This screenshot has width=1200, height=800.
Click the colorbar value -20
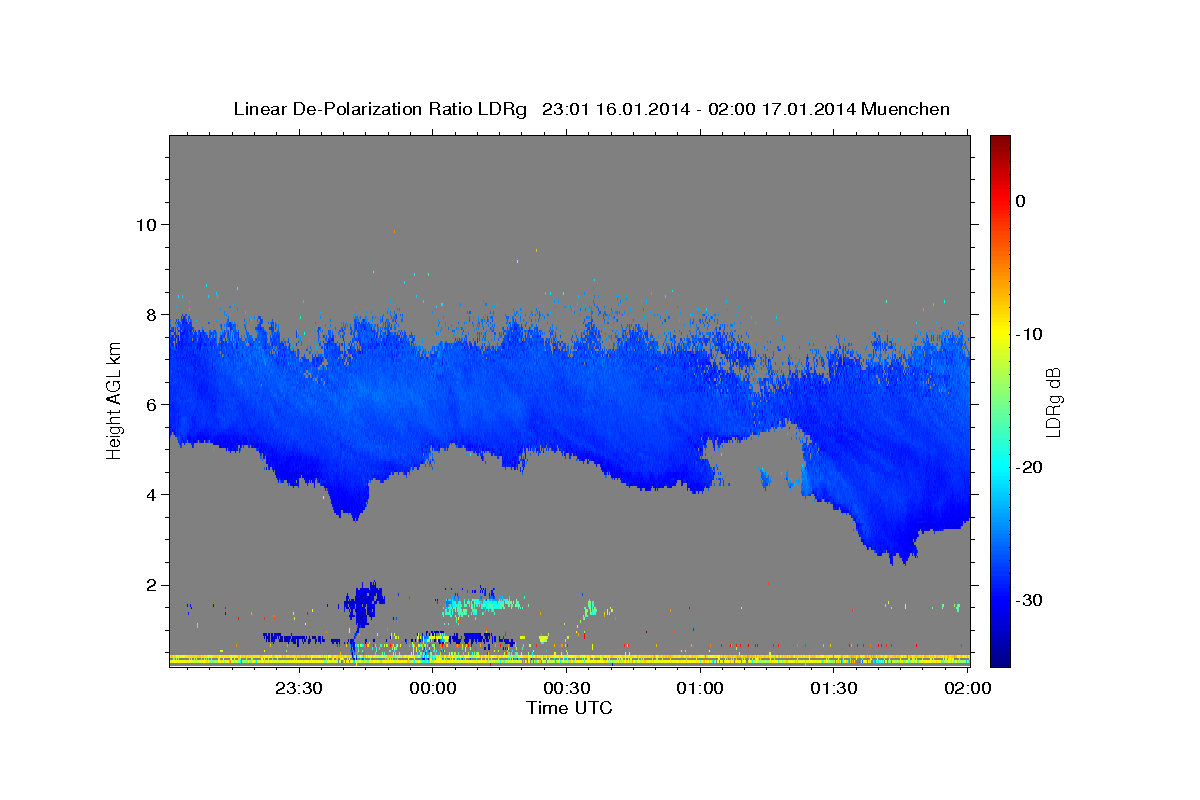tap(1029, 467)
